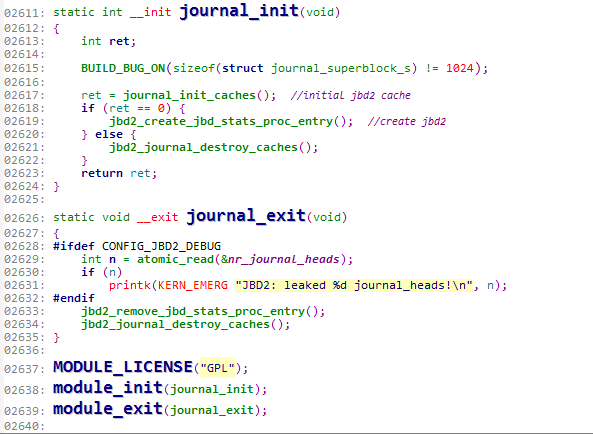Click the closing brace on line 02635
This screenshot has width=593, height=434.
point(56,337)
